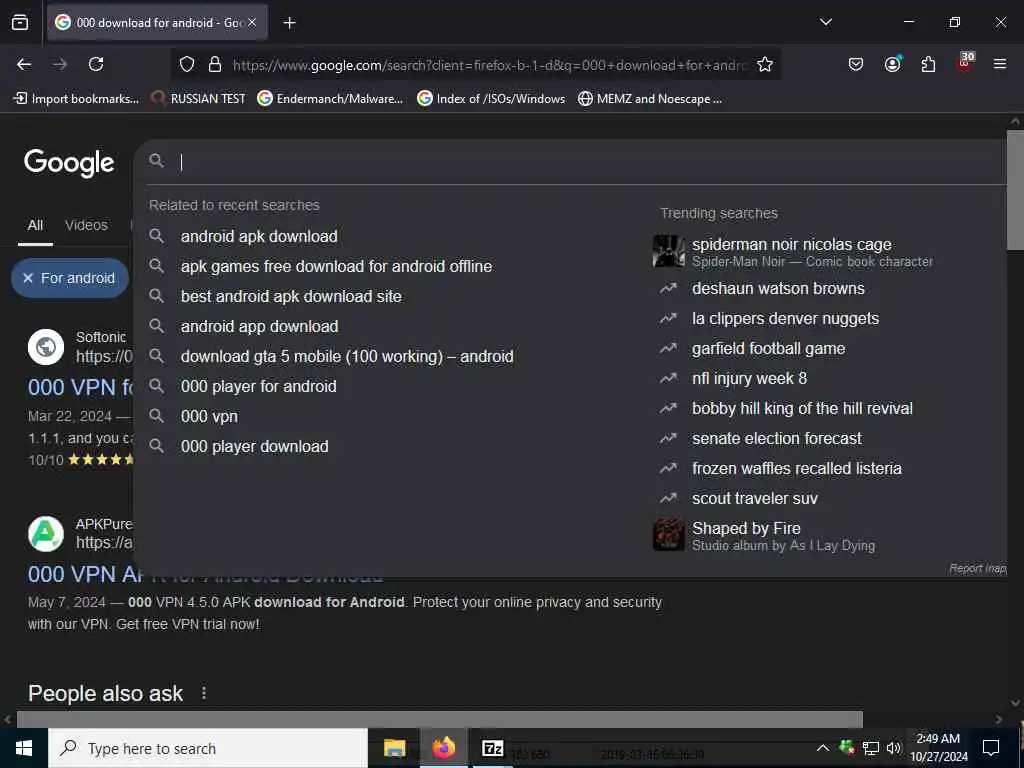Close the '000 download for android' tab
Viewport: 1024px width, 768px height.
click(x=252, y=22)
